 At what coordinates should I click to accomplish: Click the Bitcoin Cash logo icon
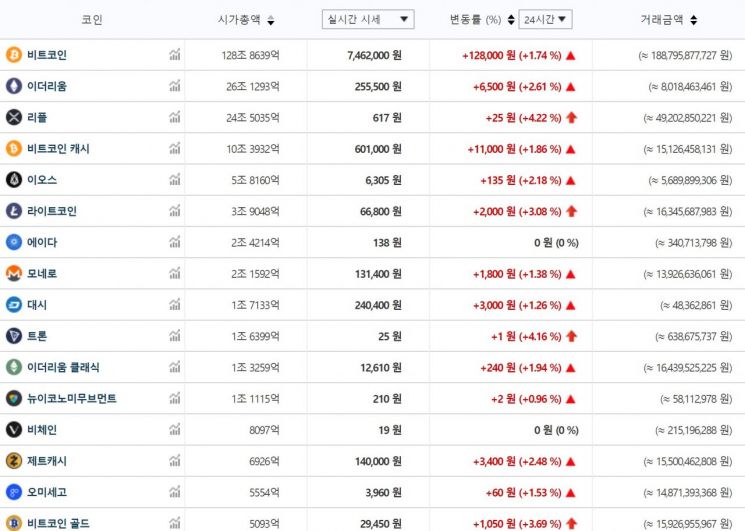[x=14, y=148]
